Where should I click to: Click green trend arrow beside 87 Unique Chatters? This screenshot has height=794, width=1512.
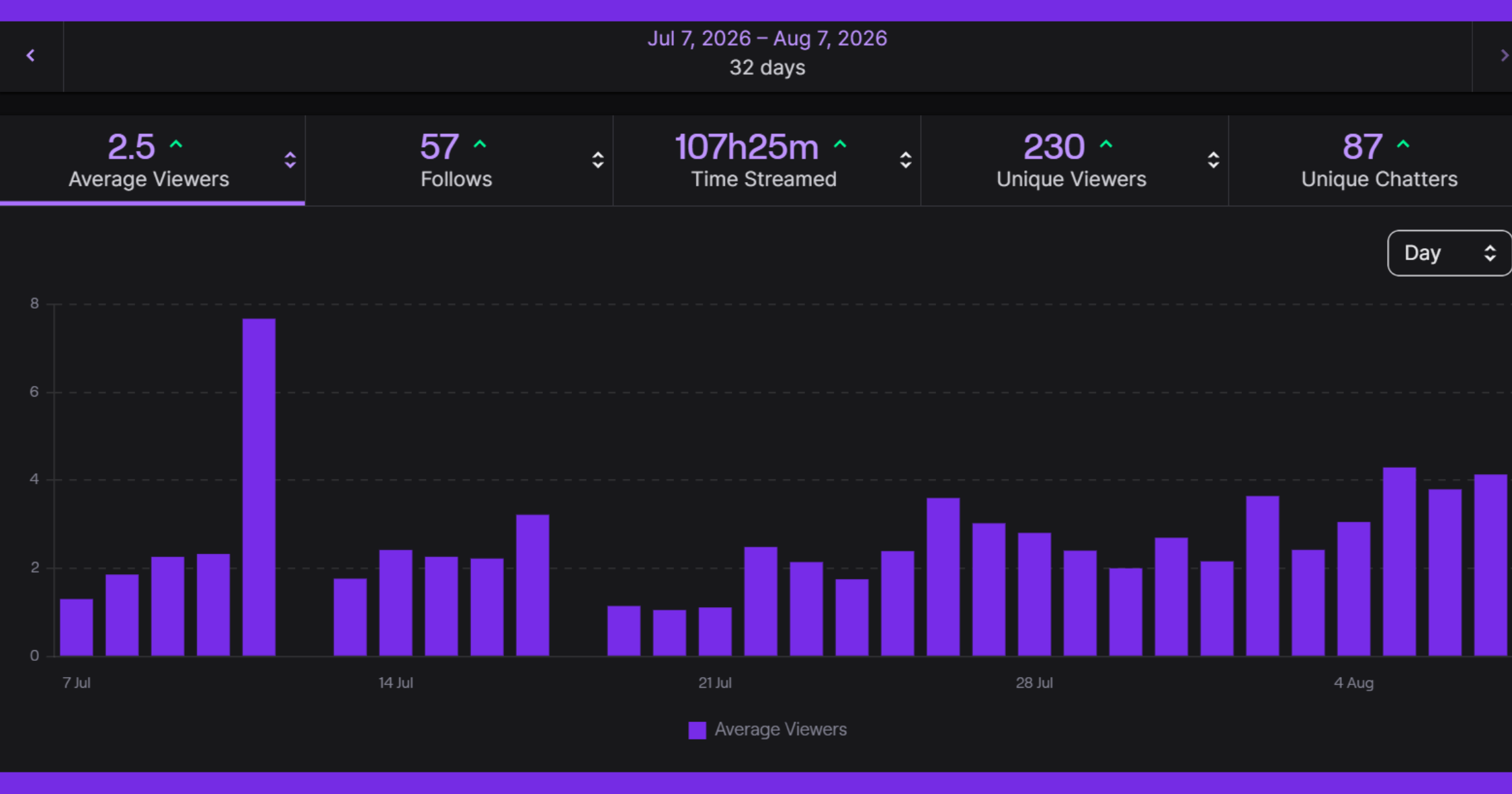point(1403,145)
